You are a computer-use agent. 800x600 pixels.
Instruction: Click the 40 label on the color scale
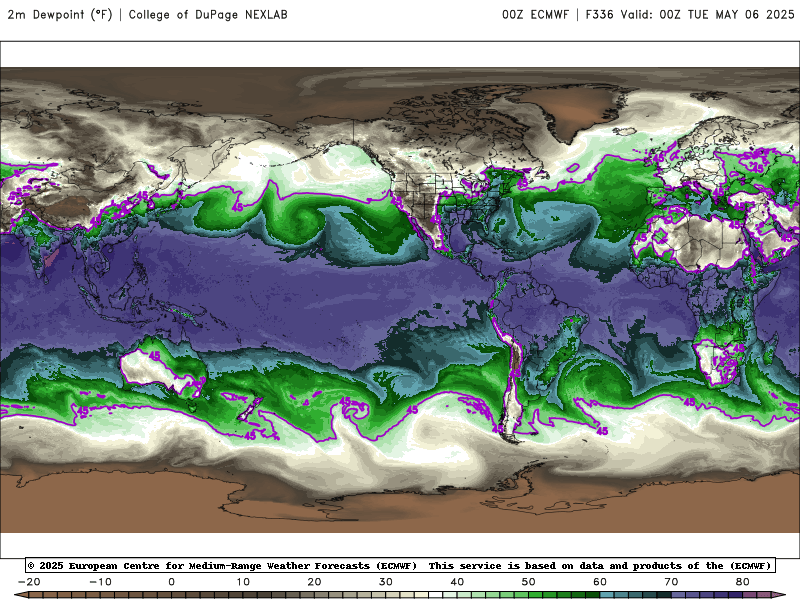coord(457,582)
